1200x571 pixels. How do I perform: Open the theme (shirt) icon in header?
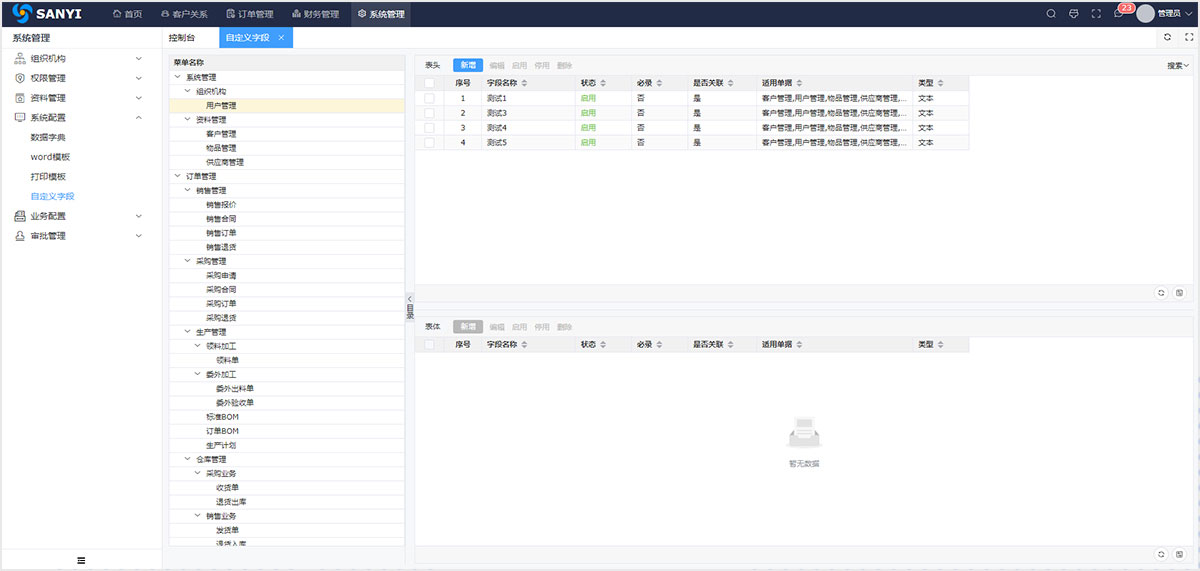(x=1074, y=14)
